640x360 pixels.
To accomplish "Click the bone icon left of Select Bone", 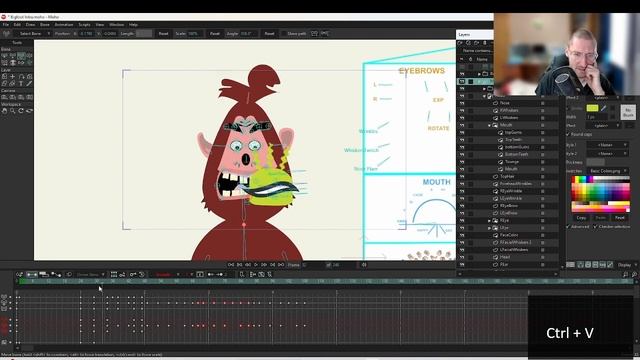I will [6, 33].
